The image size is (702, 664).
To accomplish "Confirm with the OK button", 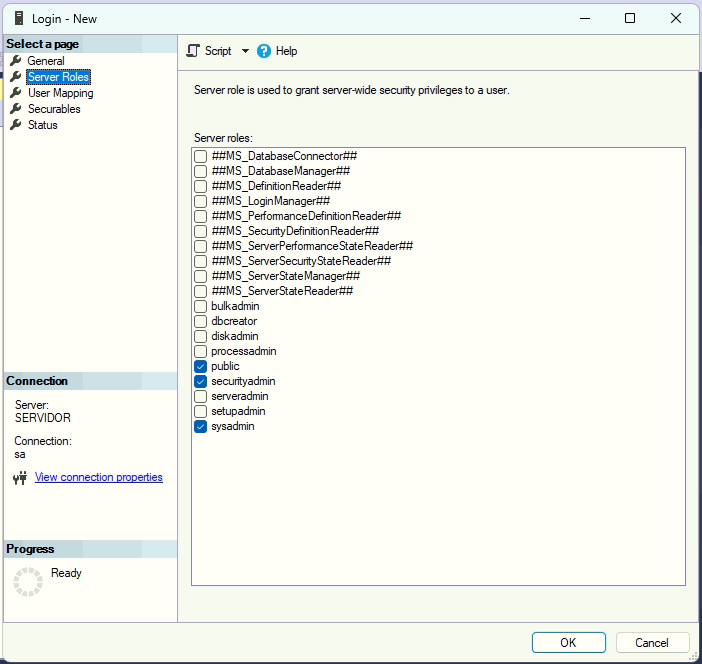I will [x=569, y=643].
